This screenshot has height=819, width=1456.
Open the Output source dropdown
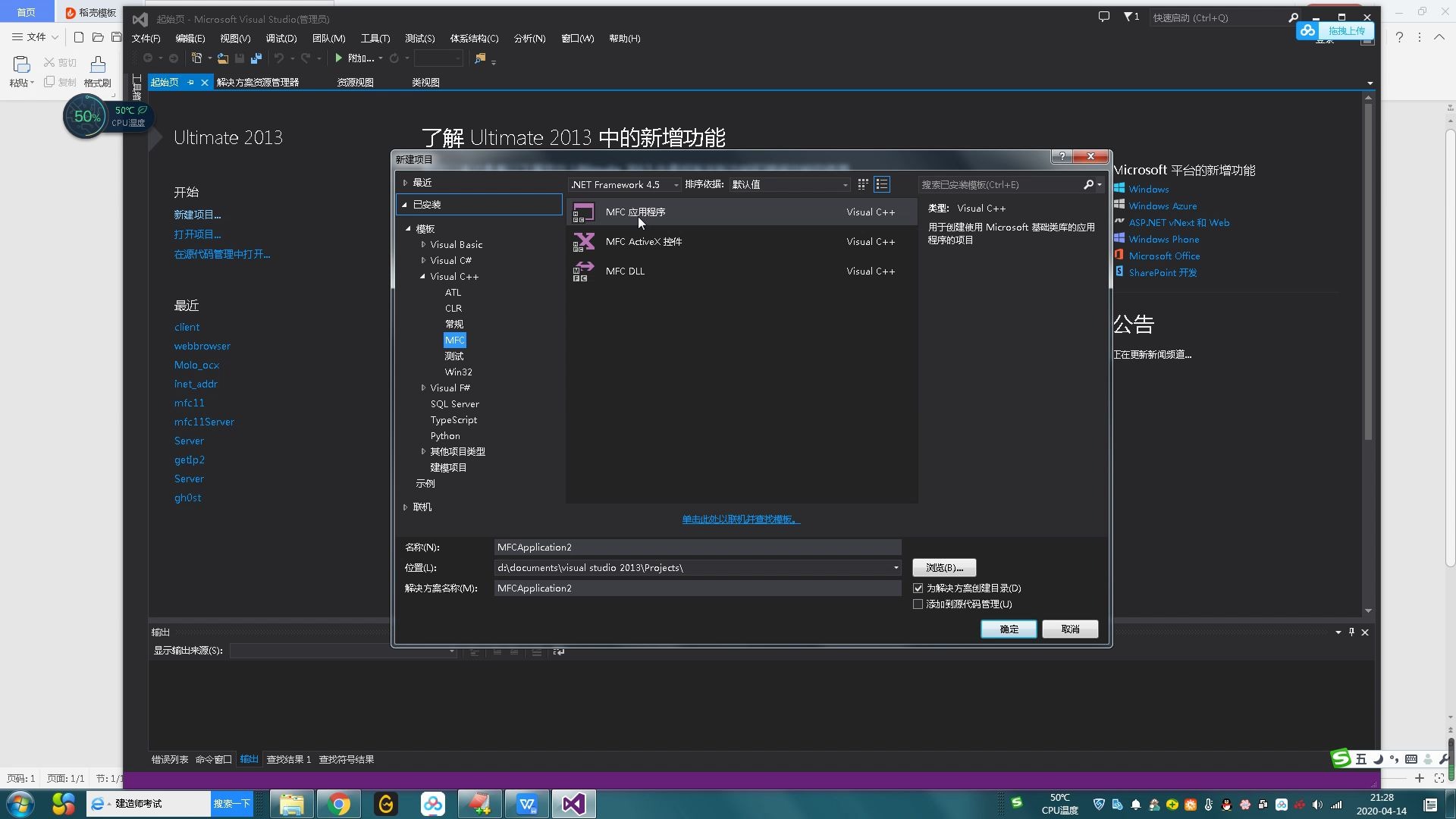coord(343,651)
